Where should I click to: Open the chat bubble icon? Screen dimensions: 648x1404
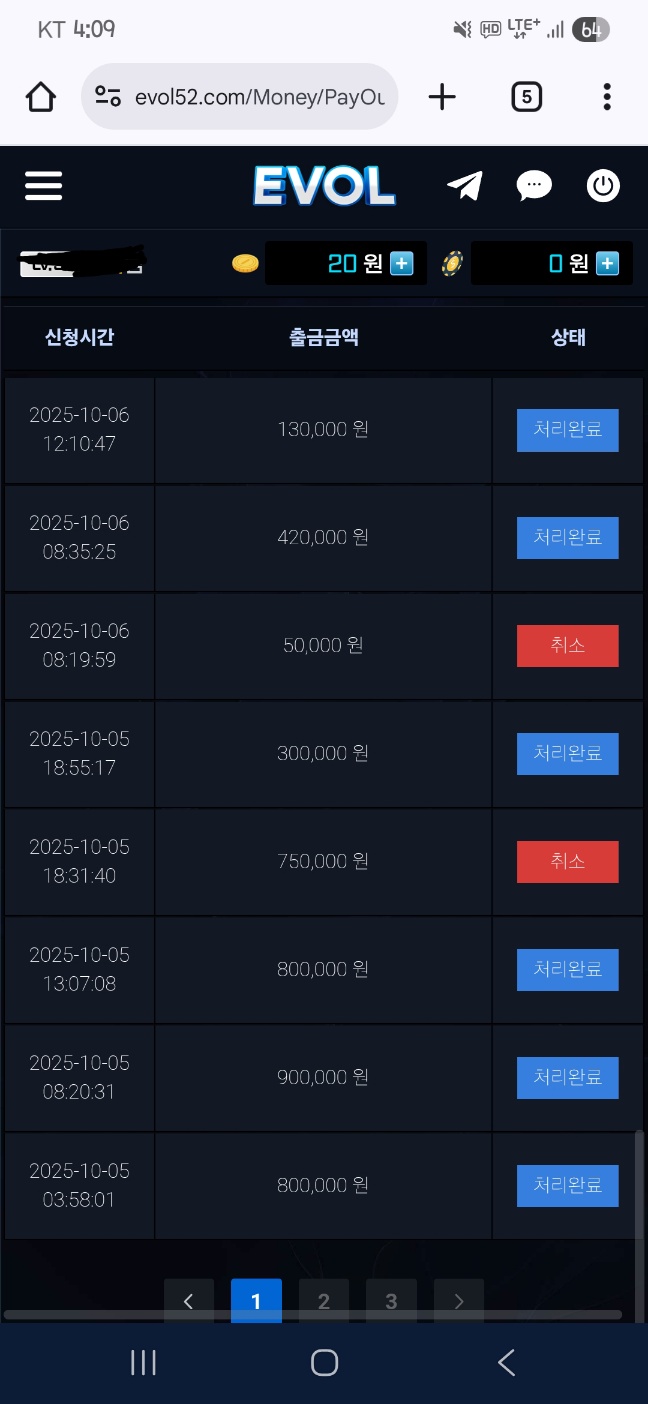click(534, 186)
